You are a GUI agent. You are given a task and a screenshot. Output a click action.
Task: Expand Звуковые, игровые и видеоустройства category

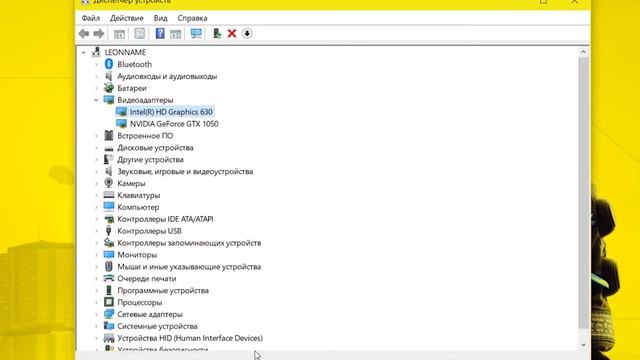(96, 171)
